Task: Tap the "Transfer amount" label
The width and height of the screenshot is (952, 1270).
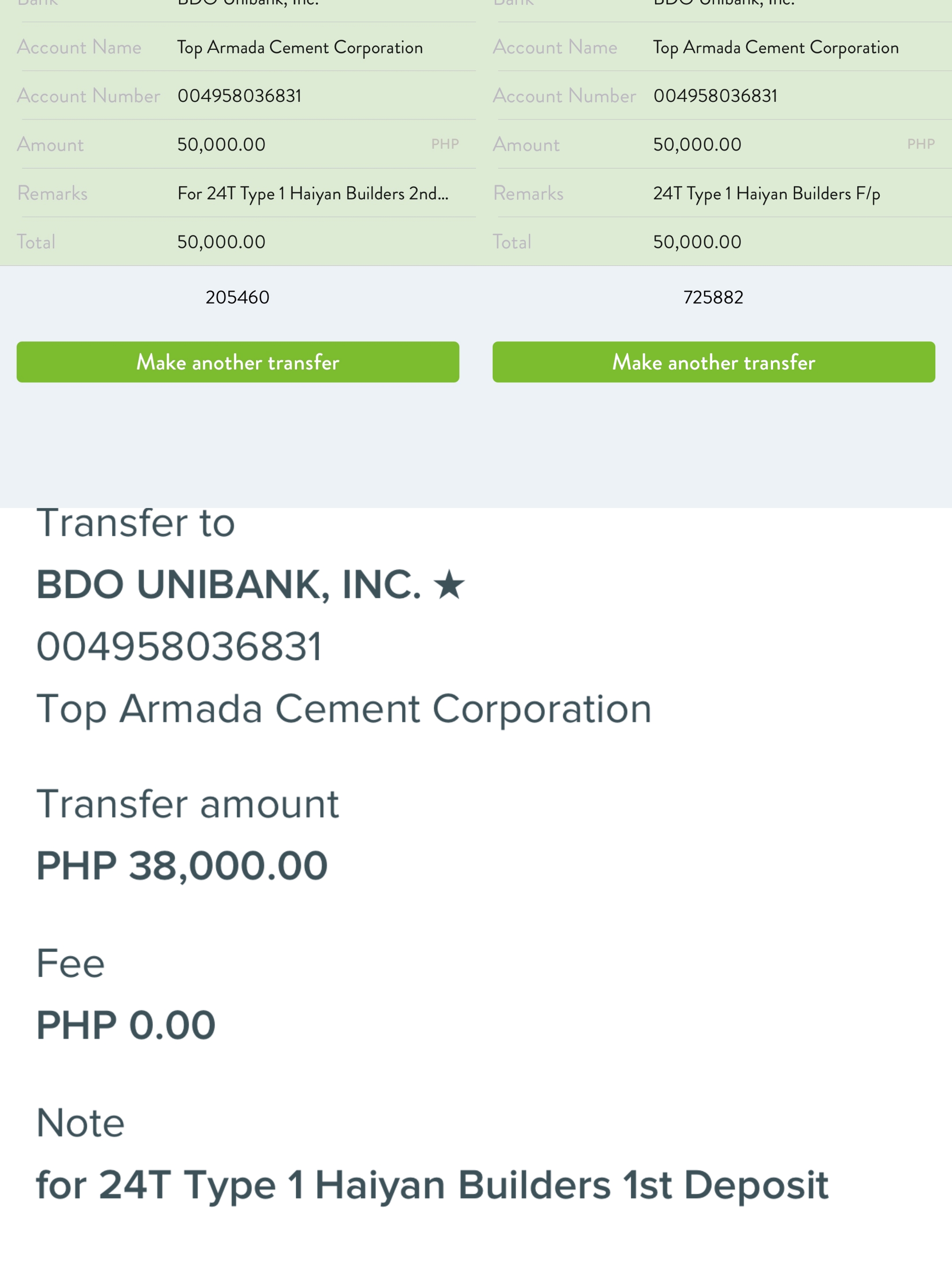Action: coord(188,804)
